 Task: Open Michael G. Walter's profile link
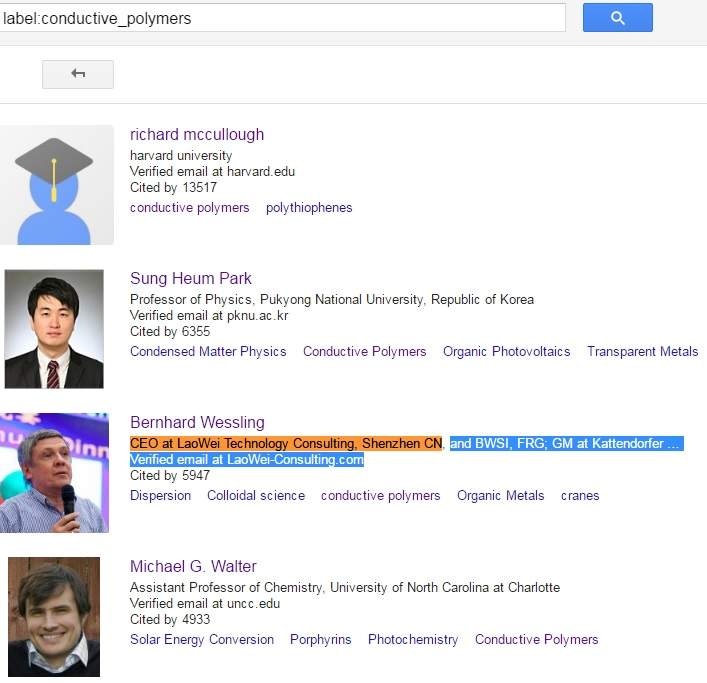click(x=193, y=567)
